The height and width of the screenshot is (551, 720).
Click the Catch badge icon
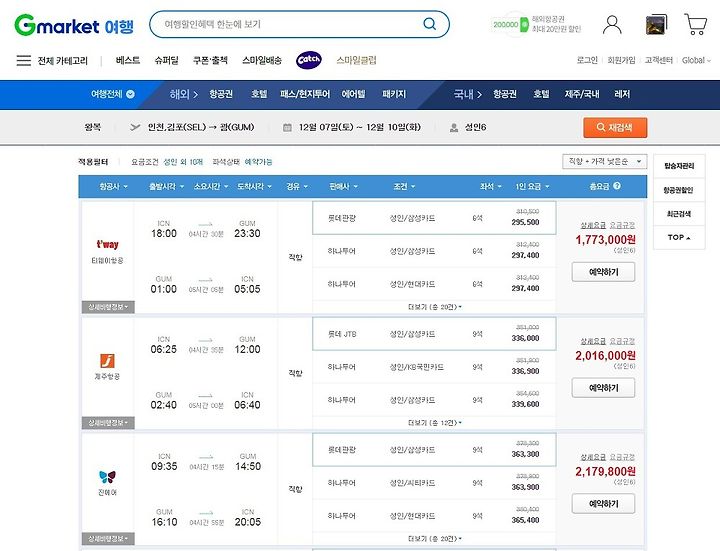309,60
